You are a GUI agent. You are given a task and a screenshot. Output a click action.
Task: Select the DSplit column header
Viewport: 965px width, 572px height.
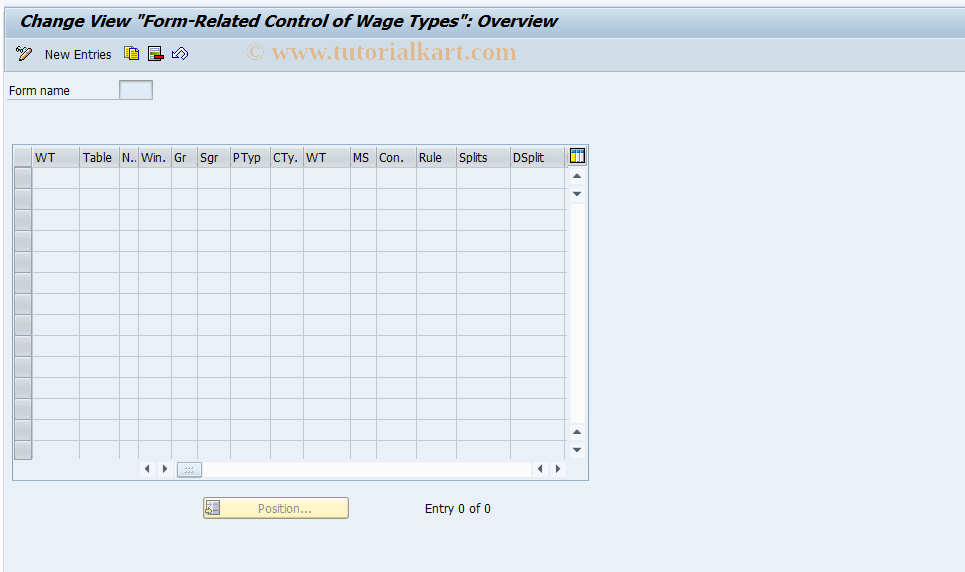click(537, 158)
